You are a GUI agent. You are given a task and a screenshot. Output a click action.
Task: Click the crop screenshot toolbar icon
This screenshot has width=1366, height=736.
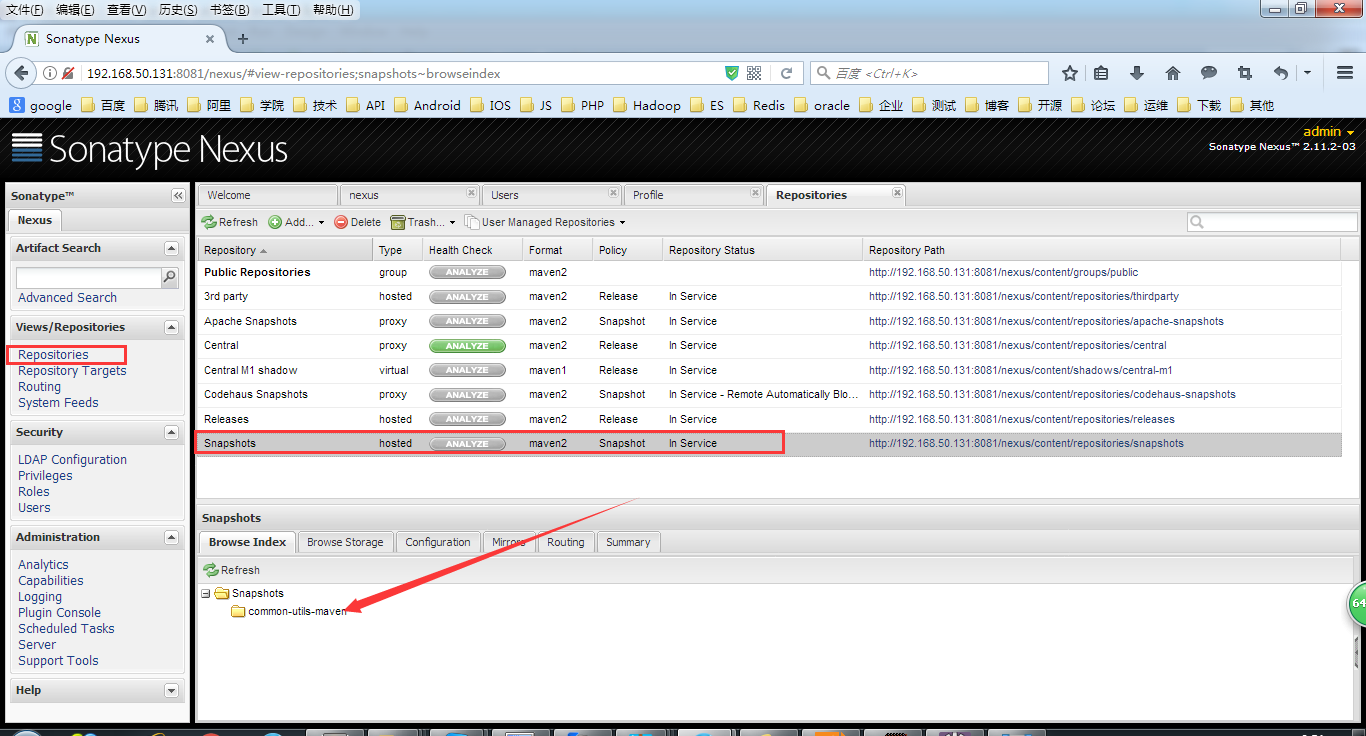tap(1245, 73)
